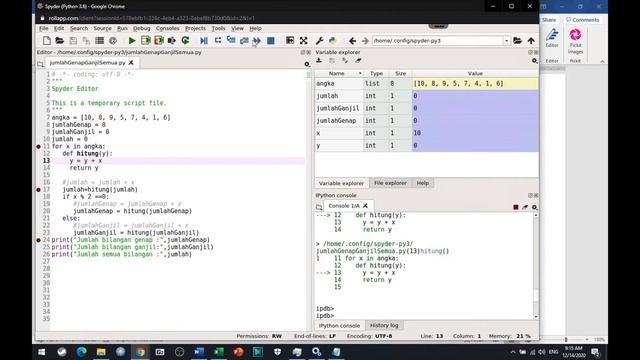Click the IPython console vertical scrollbar

pos(536,265)
